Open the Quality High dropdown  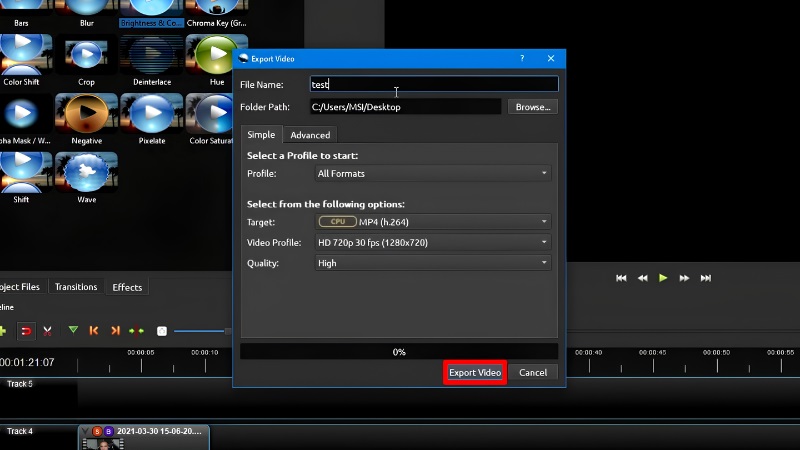coord(433,263)
